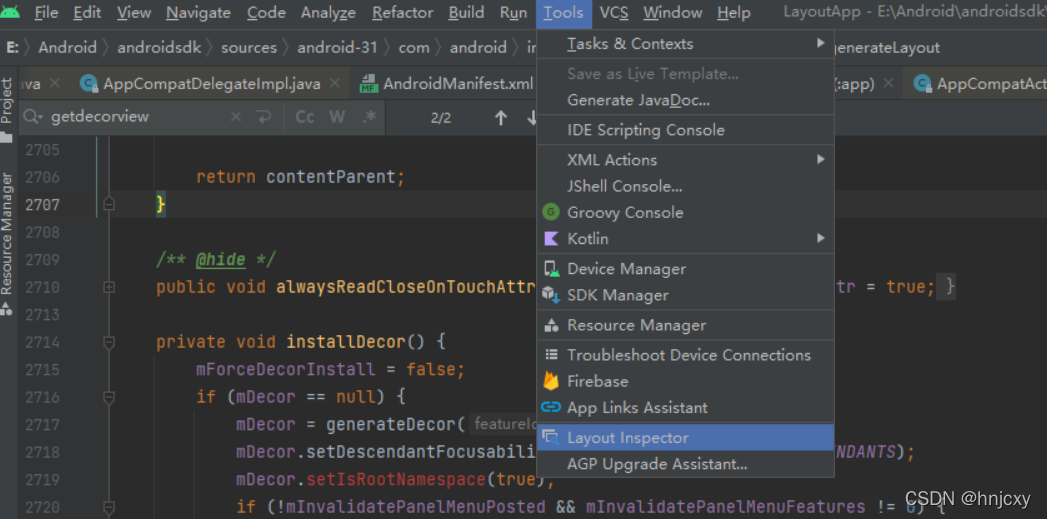Choose Generate JavaDoc... from Tools menu
Viewport: 1047px width, 519px height.
coord(686,100)
